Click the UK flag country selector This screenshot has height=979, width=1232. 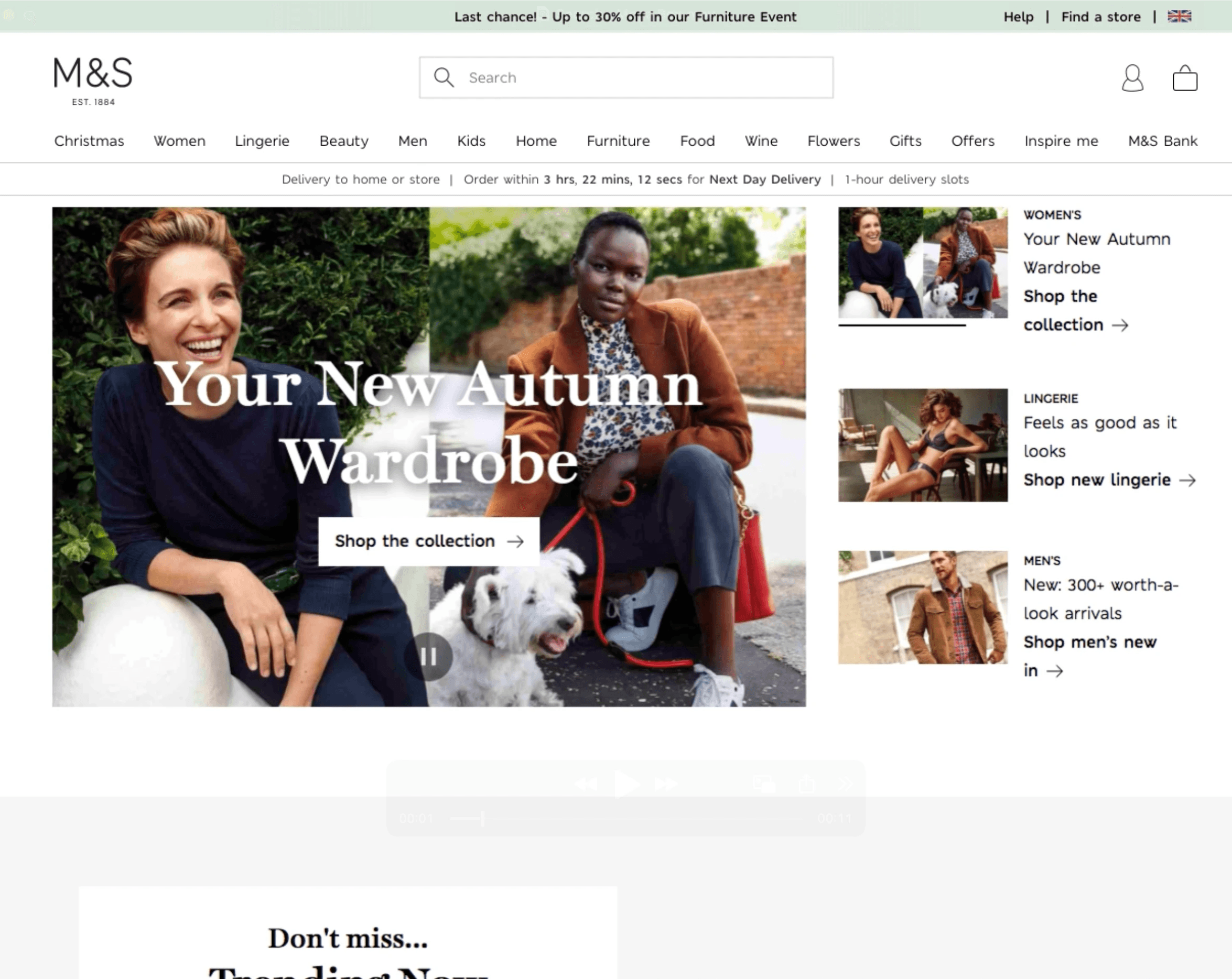pos(1179,17)
